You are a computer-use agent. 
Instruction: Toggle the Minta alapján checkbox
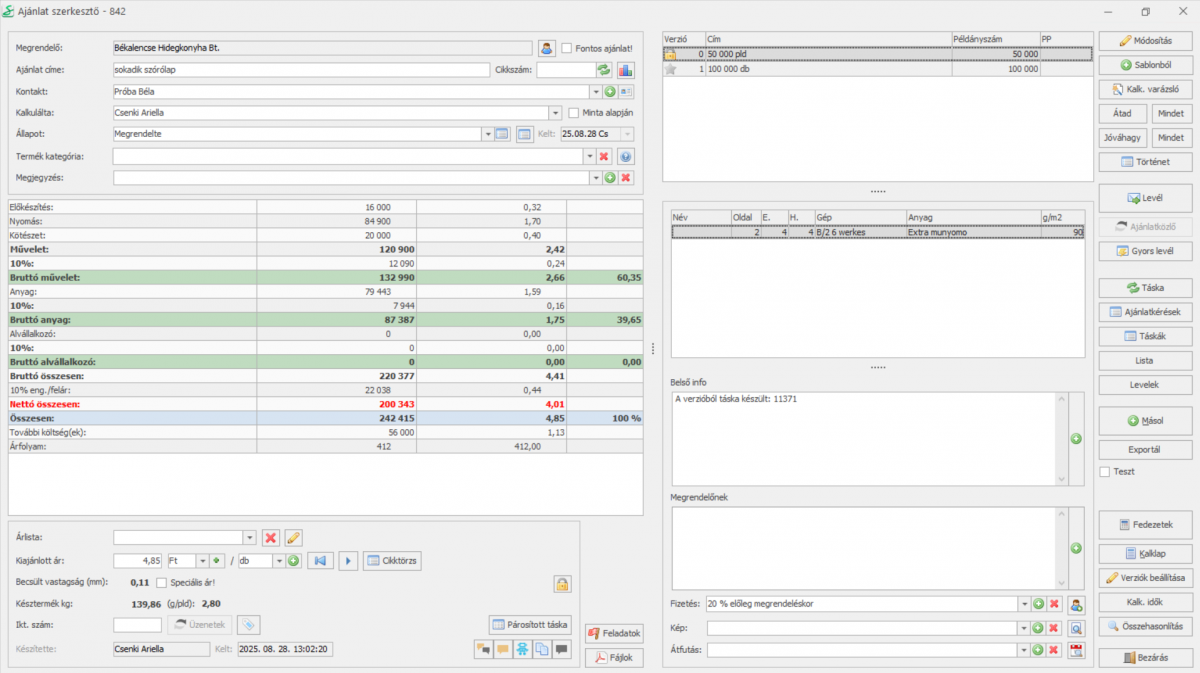[x=574, y=113]
